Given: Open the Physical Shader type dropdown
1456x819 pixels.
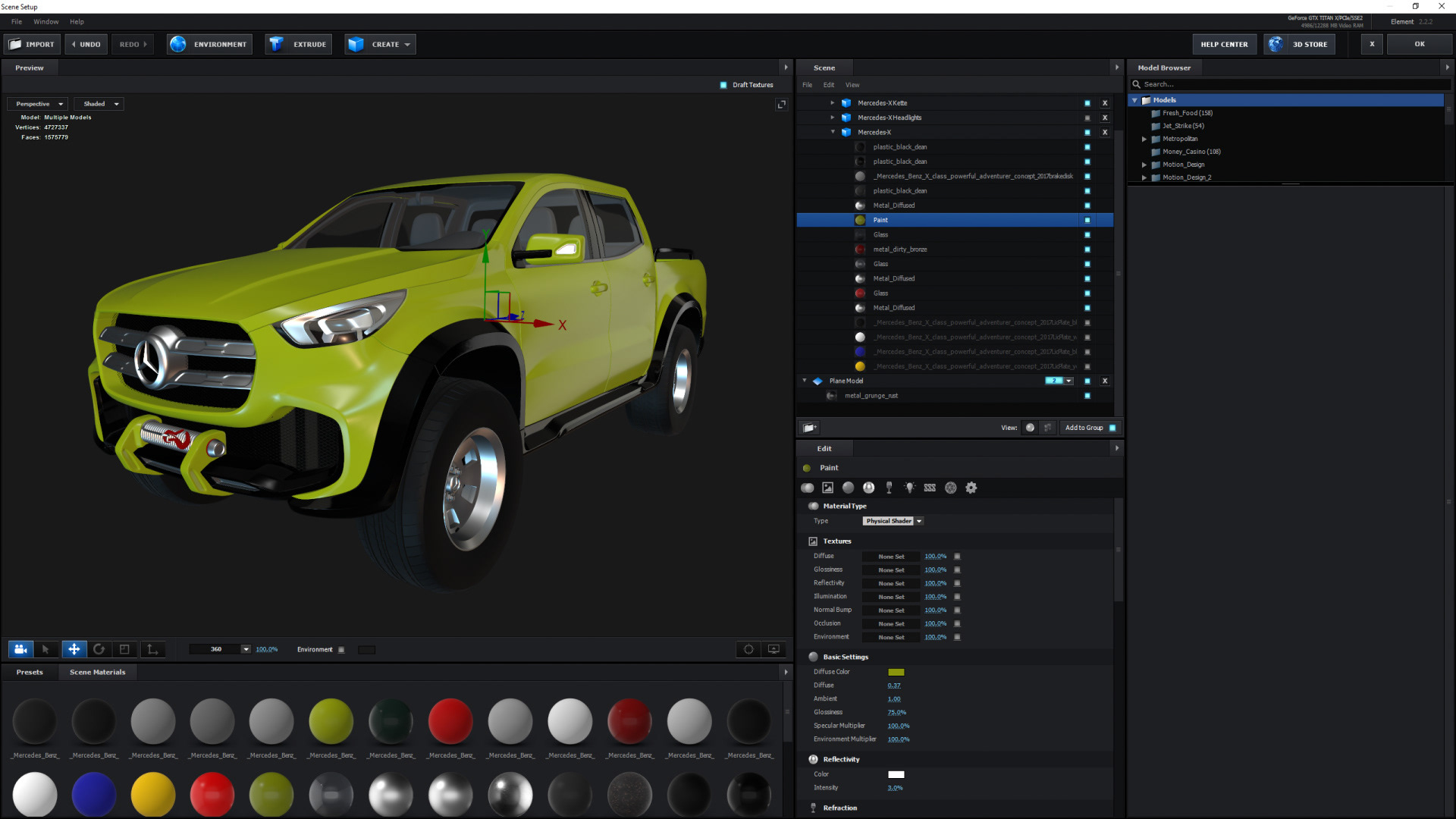Looking at the screenshot, I should click(893, 521).
